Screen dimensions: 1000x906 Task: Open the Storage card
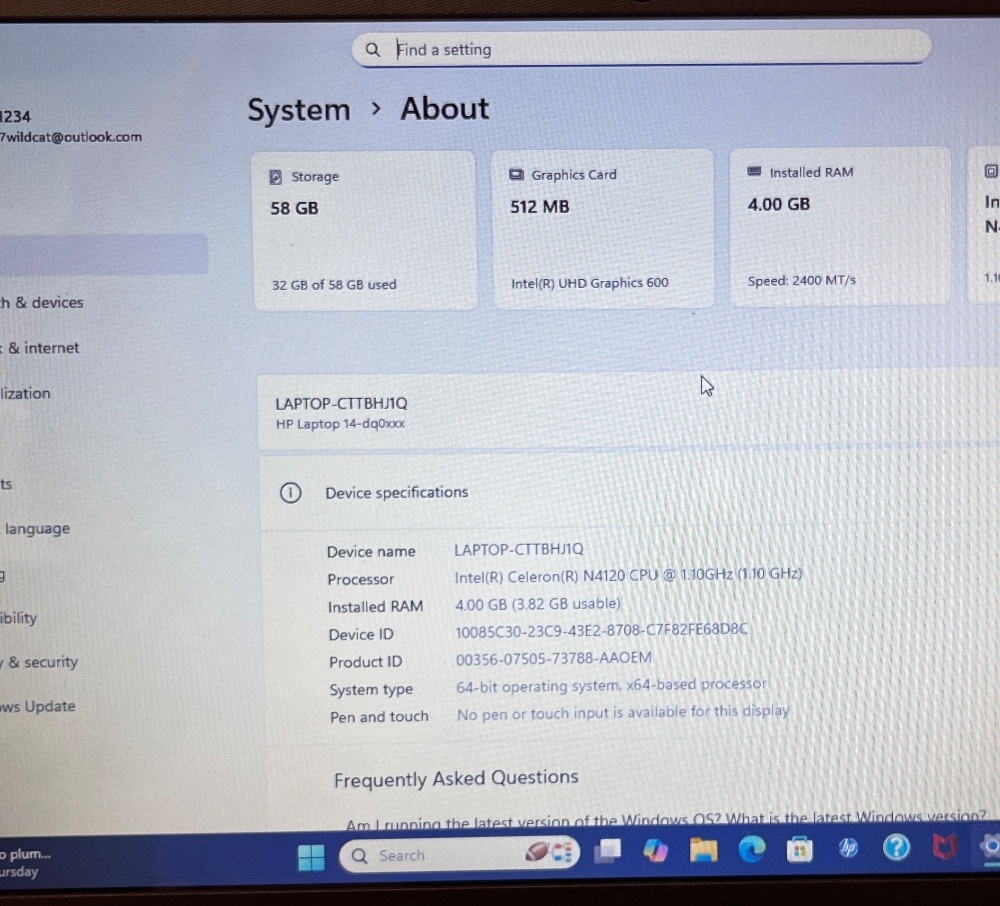tap(363, 230)
